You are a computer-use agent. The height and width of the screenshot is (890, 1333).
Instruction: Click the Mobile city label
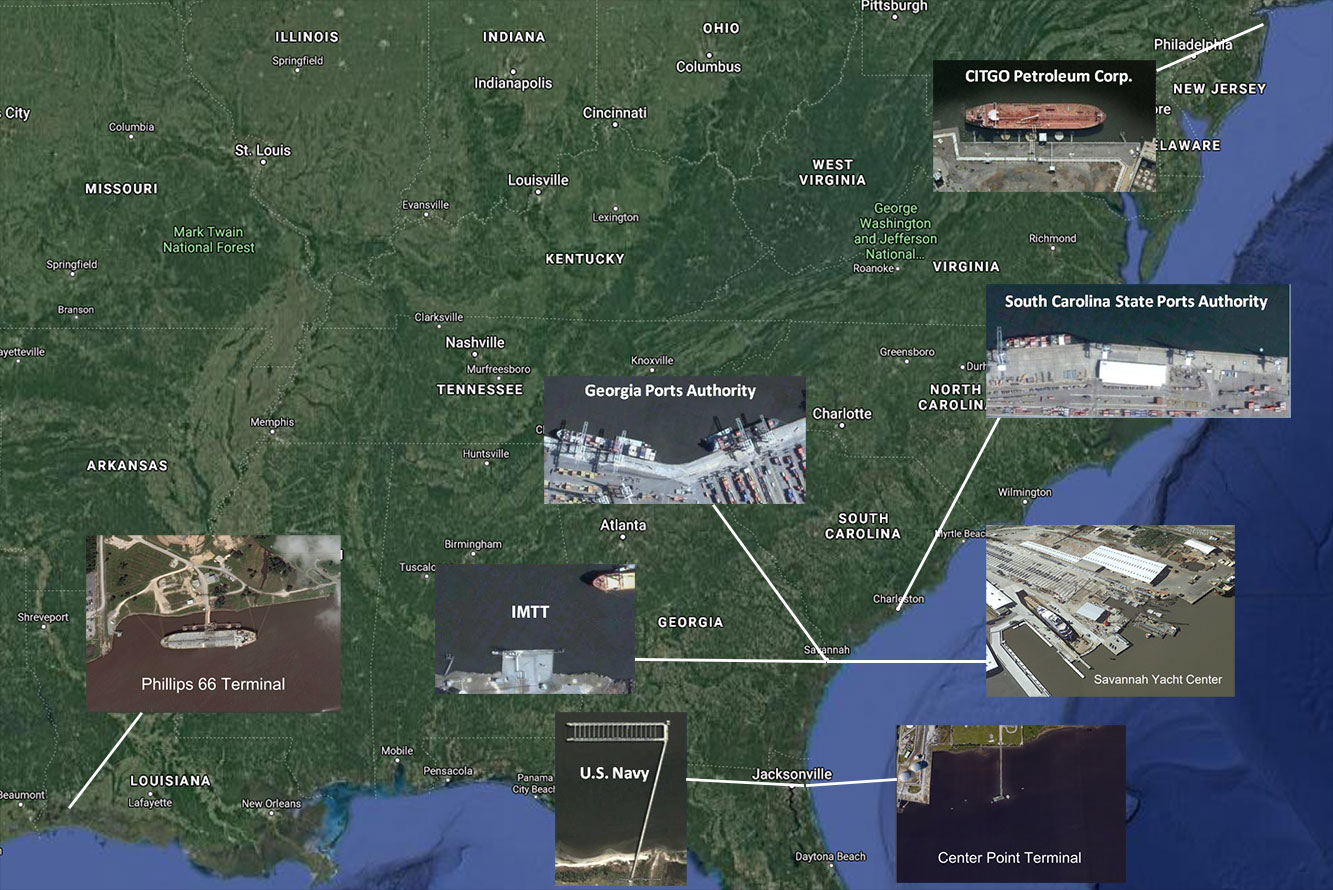[x=397, y=751]
